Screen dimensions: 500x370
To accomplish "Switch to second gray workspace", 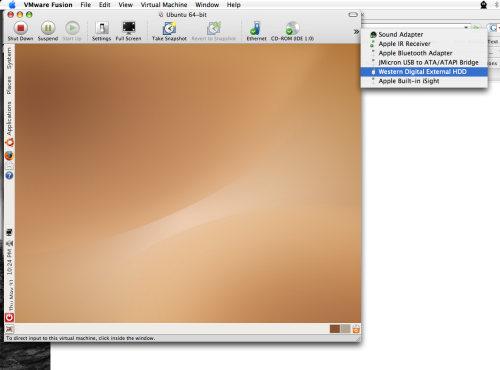I will click(345, 329).
